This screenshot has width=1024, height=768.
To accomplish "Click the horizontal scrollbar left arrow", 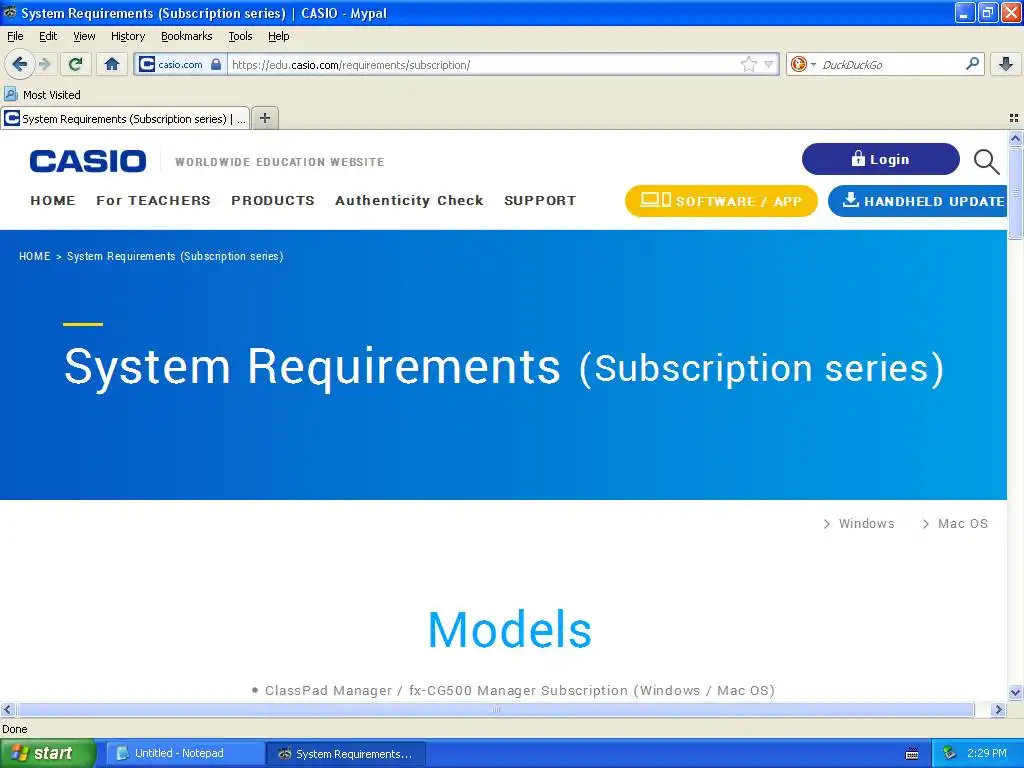I will [7, 709].
